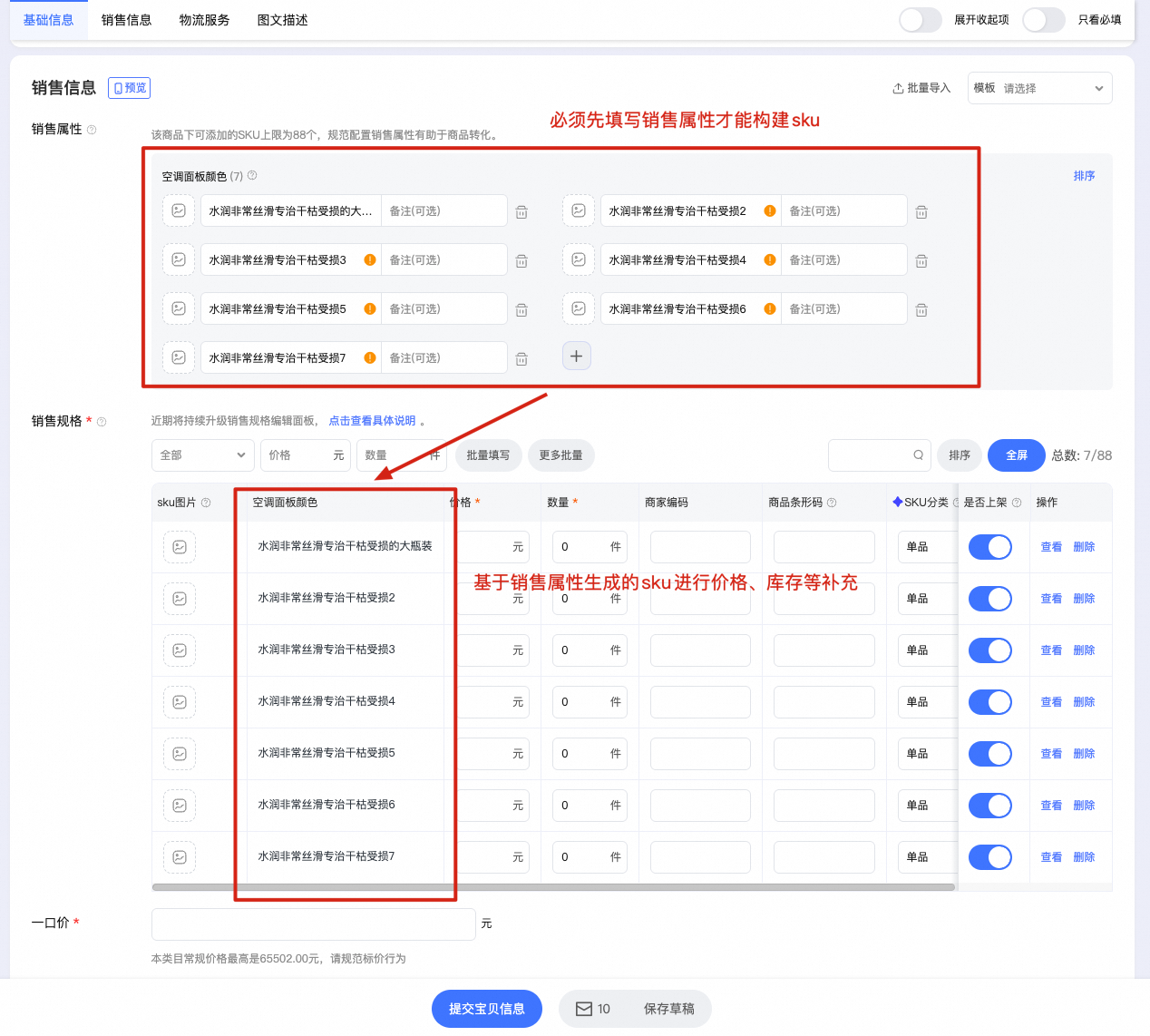Viewport: 1150px width, 1036px height.
Task: Open SKU分类 单品 dropdown for row 水润非常丝滑专治干枯受损5
Action: [927, 754]
